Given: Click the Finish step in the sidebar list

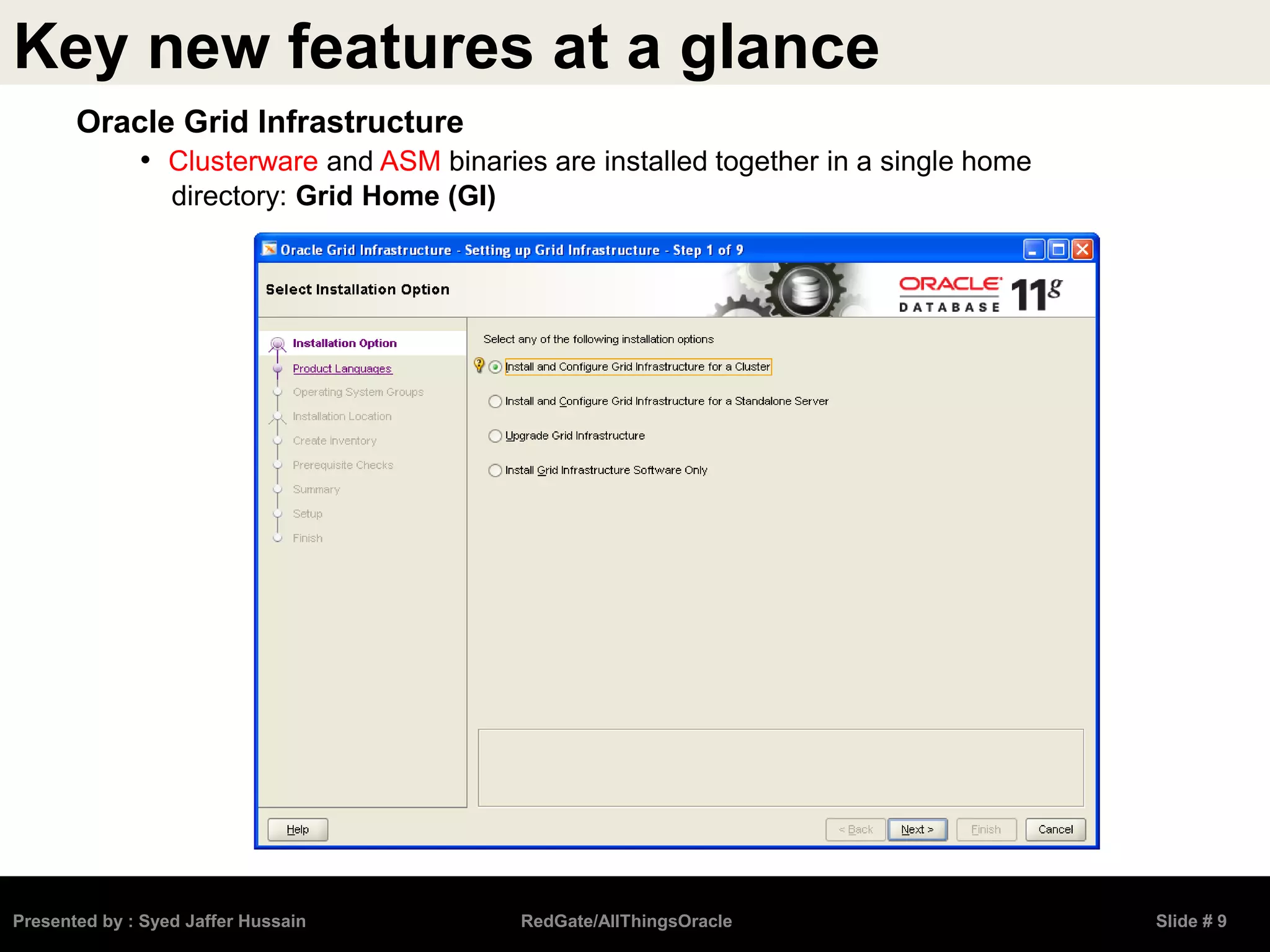Looking at the screenshot, I should click(x=308, y=538).
